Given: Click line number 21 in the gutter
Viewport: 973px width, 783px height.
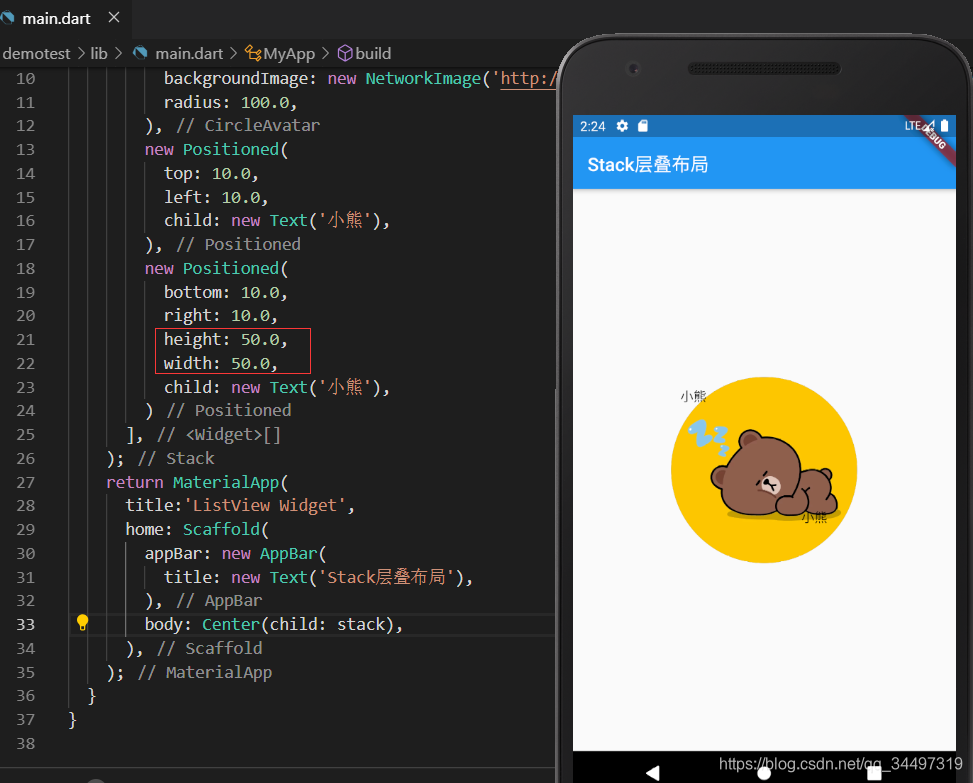Looking at the screenshot, I should pos(25,340).
